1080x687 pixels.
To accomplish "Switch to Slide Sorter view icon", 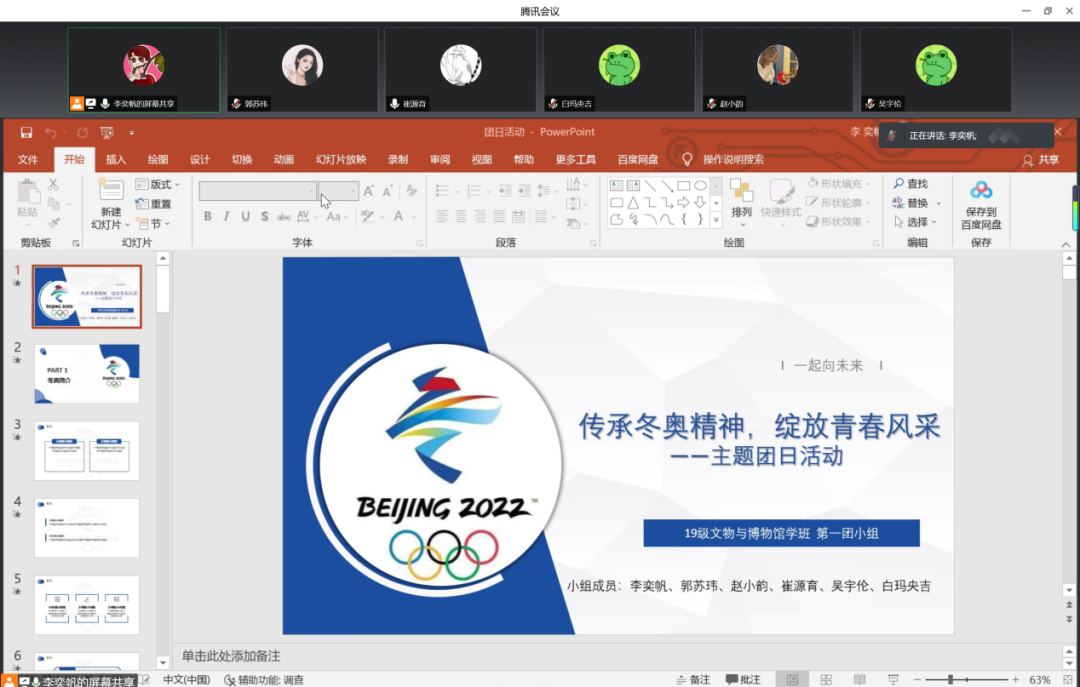I will (x=828, y=680).
